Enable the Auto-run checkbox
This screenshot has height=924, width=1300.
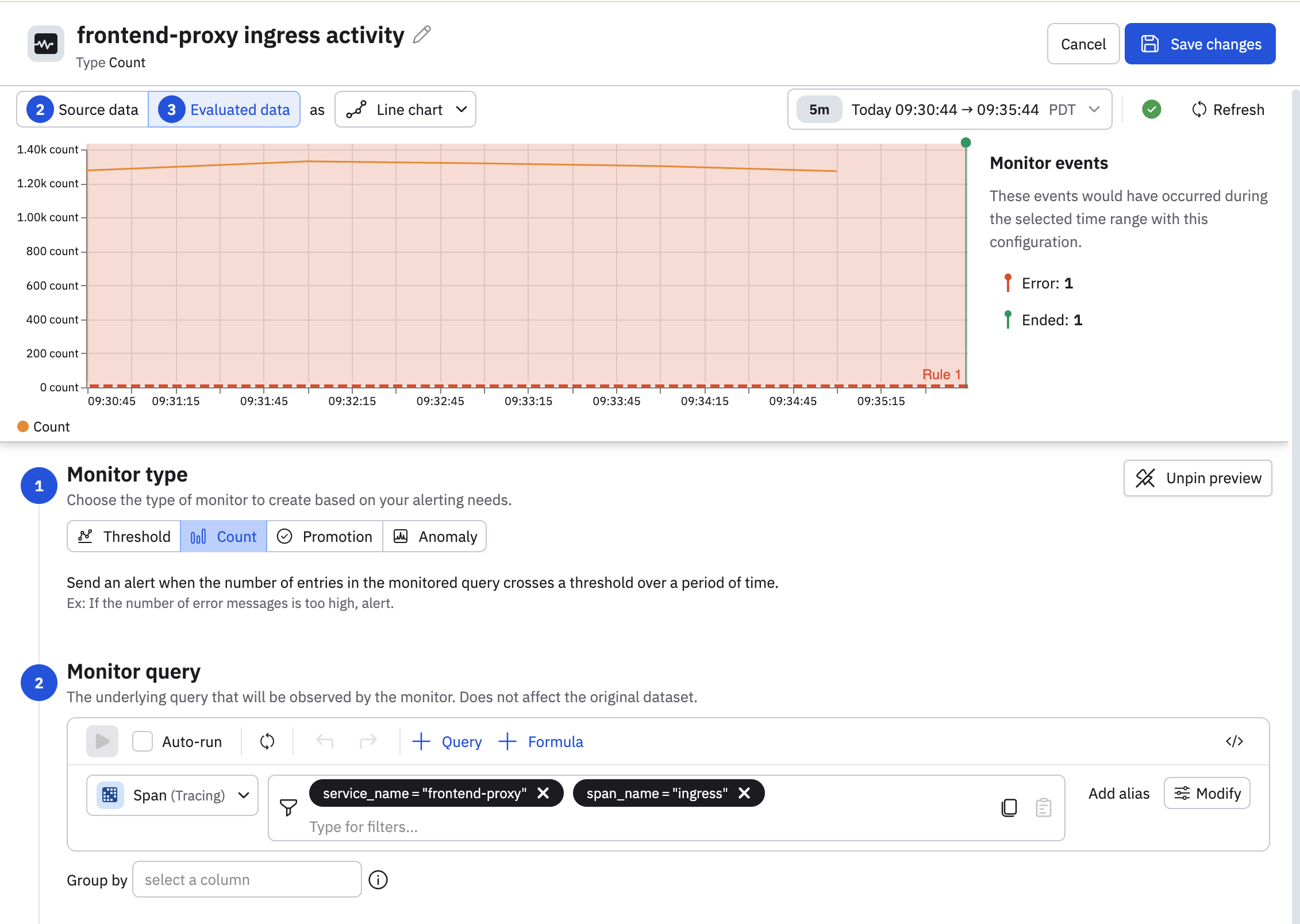(143, 741)
